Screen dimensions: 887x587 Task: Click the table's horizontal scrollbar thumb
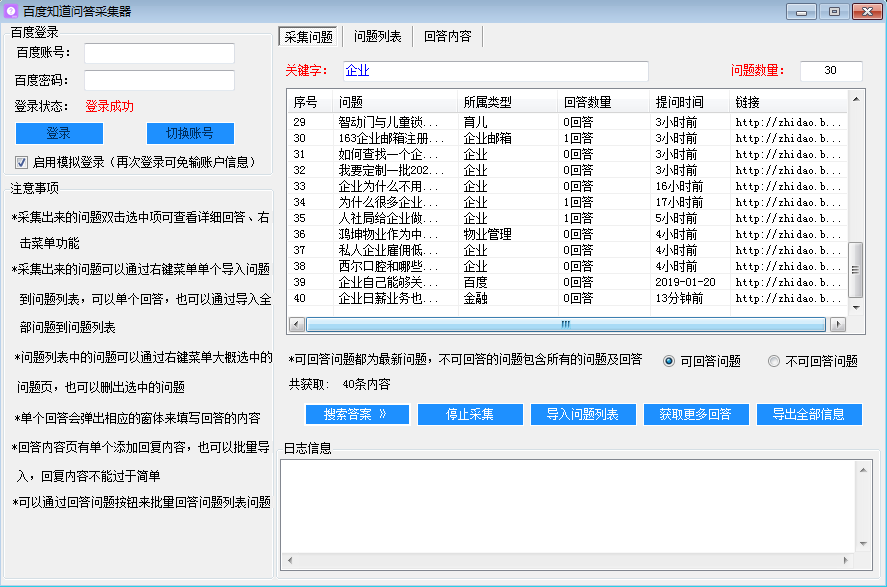click(x=566, y=325)
